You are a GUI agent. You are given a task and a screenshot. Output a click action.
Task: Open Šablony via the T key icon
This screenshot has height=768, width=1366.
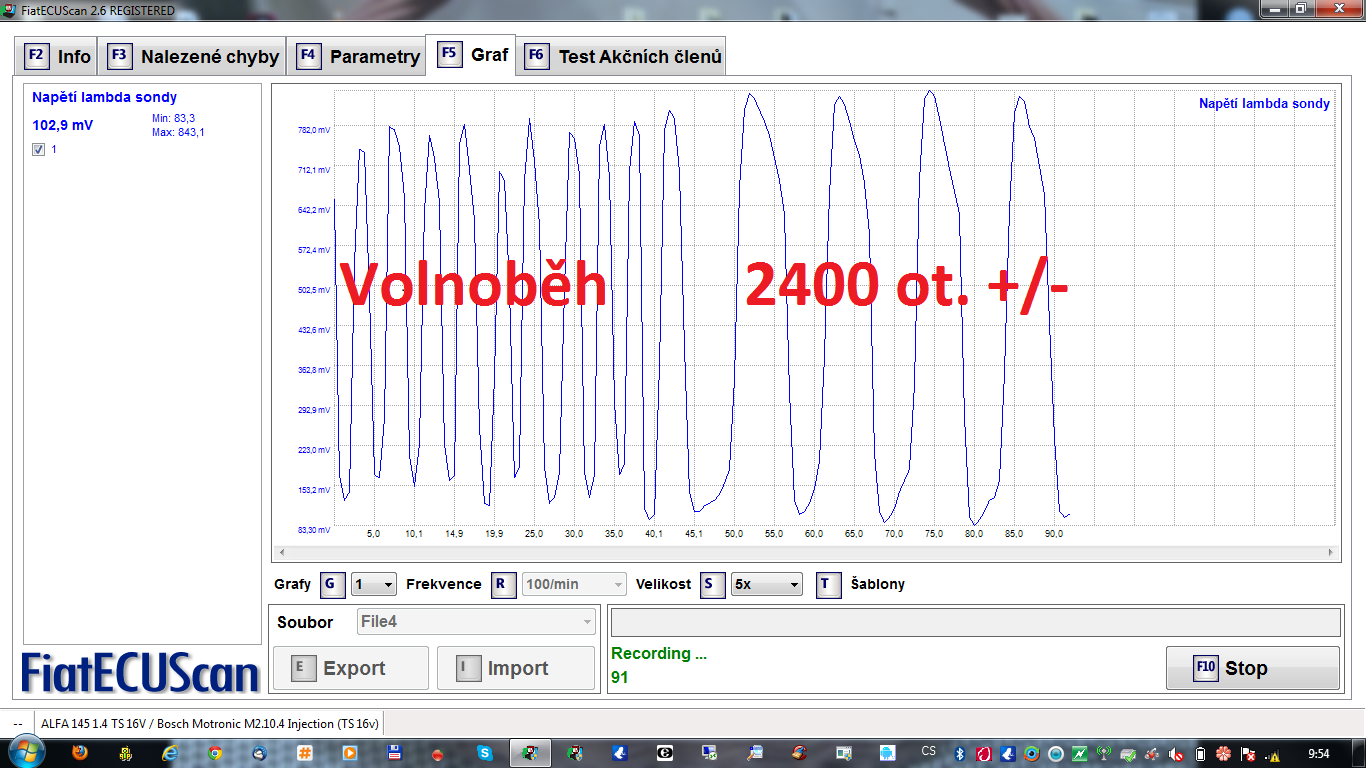(x=828, y=584)
